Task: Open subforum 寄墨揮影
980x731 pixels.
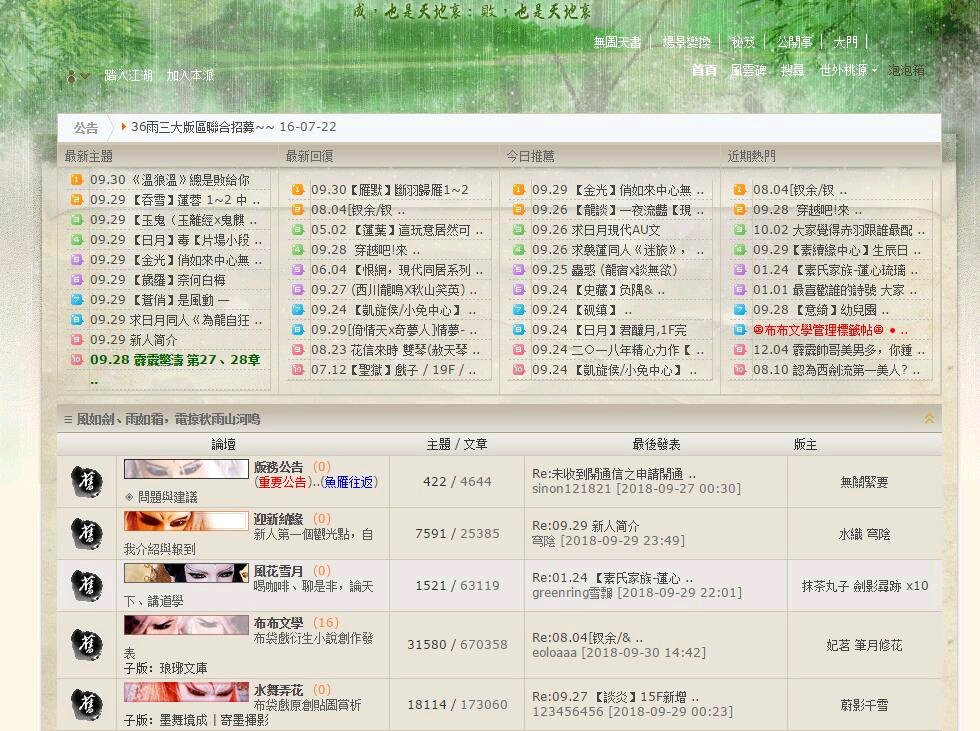Action: tap(244, 720)
